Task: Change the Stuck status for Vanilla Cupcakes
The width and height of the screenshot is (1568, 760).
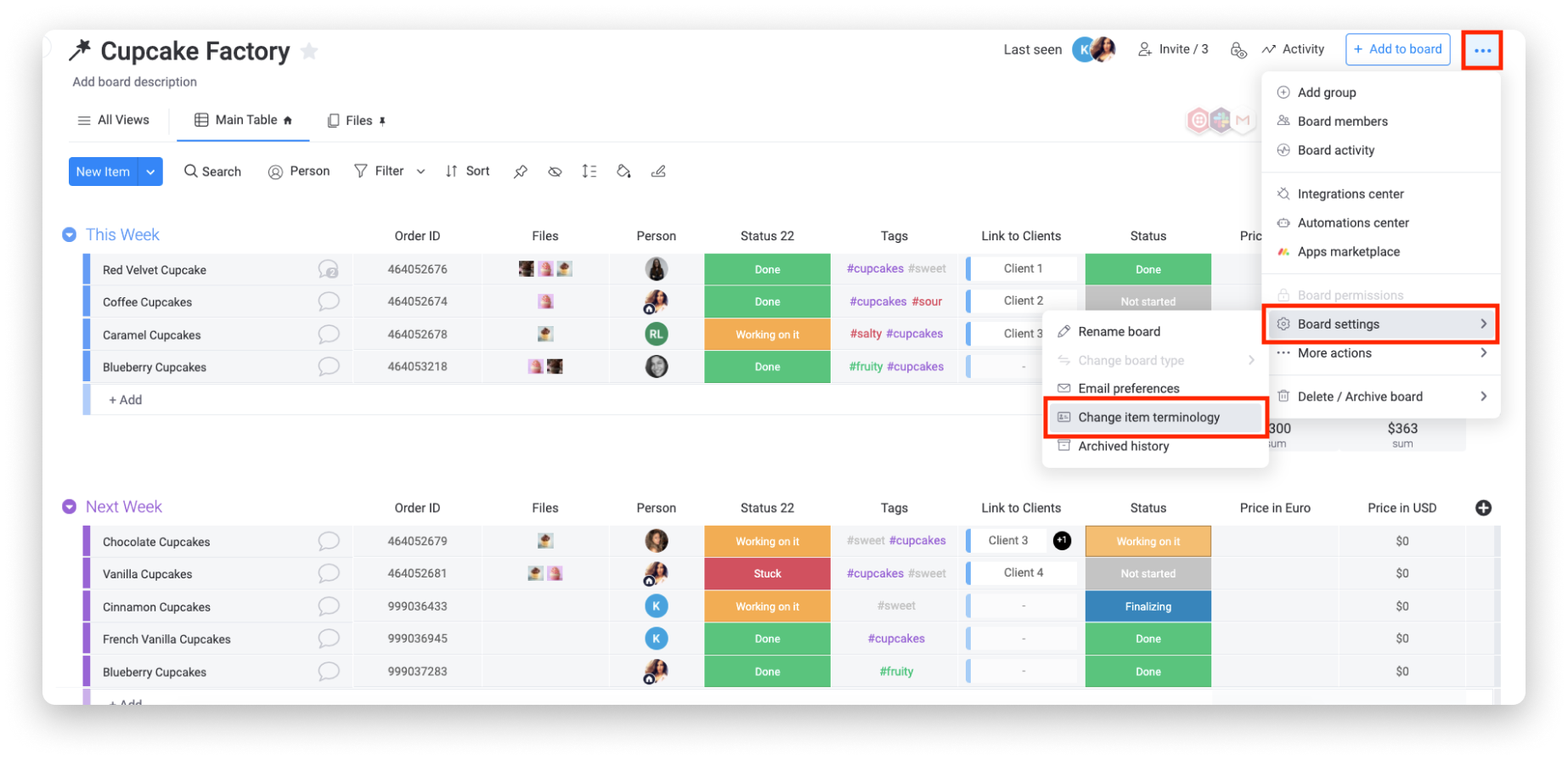Action: [x=767, y=573]
